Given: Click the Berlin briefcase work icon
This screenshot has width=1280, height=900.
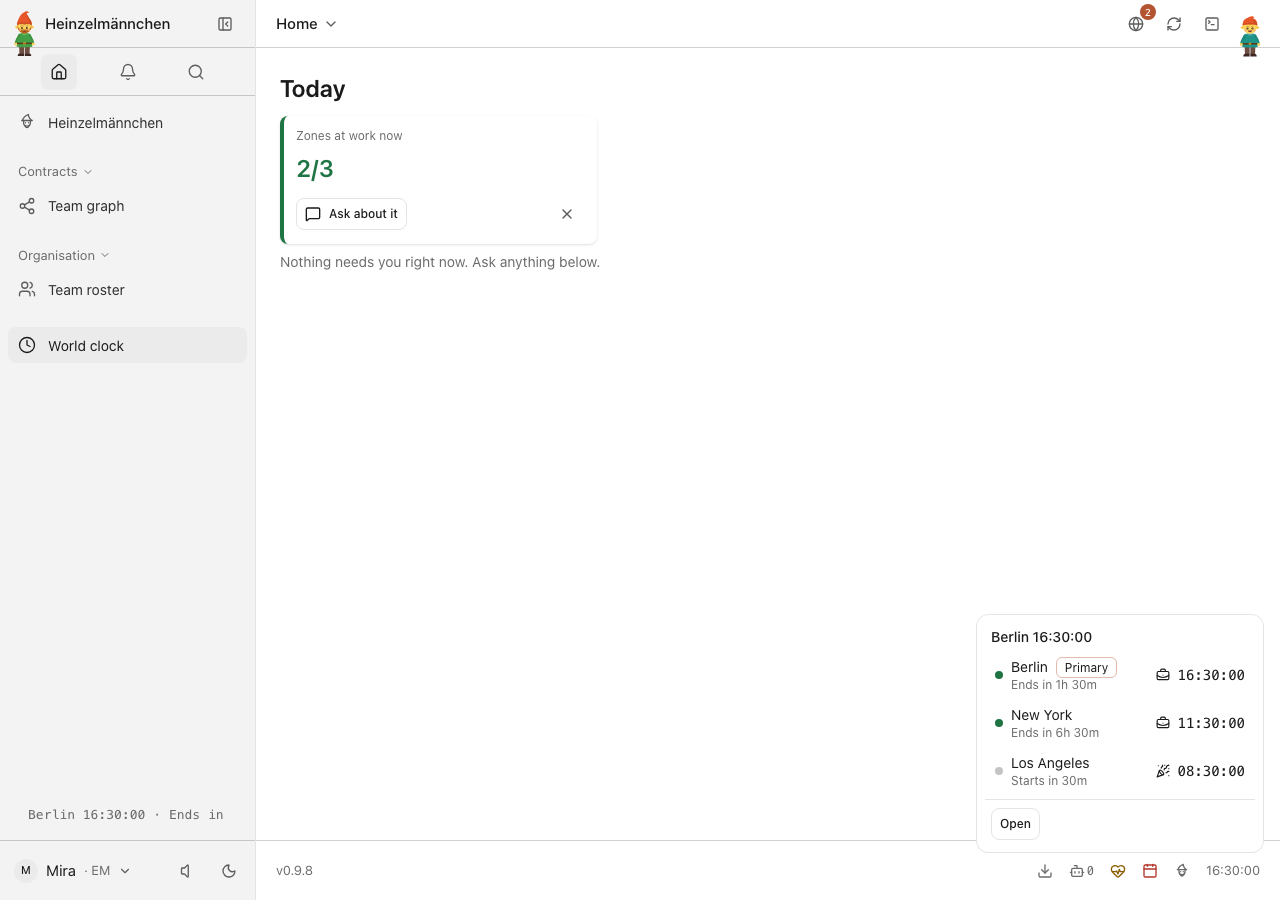Looking at the screenshot, I should pyautogui.click(x=1163, y=675).
